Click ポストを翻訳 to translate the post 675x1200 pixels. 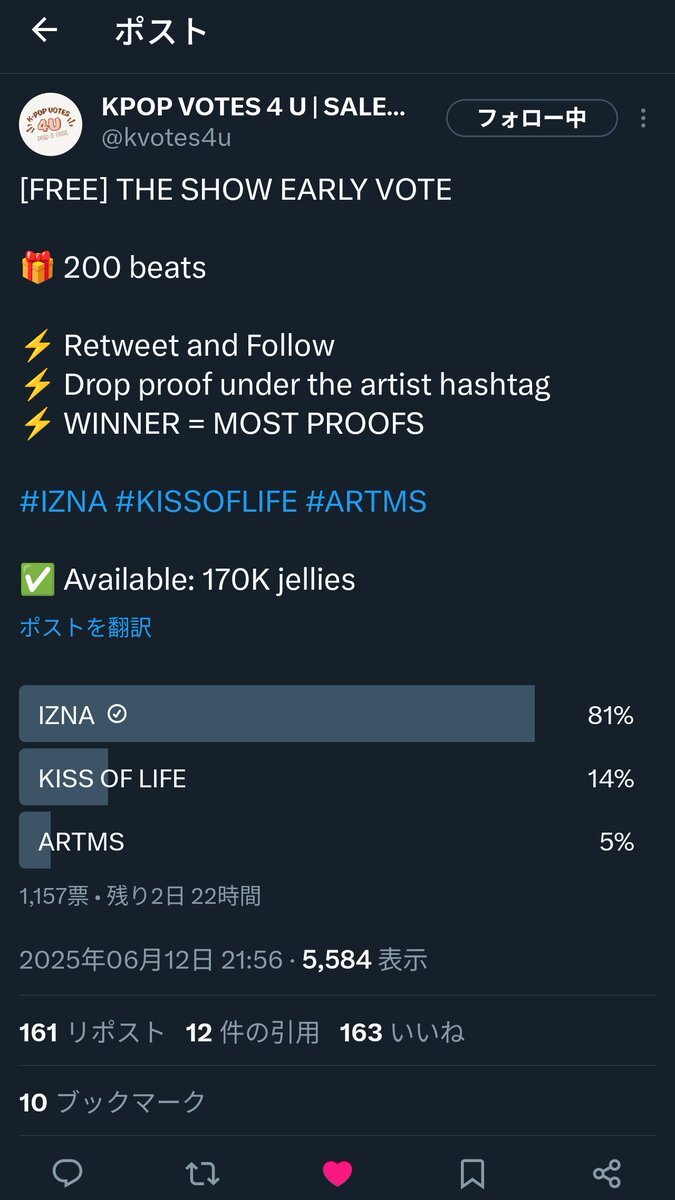(x=85, y=627)
